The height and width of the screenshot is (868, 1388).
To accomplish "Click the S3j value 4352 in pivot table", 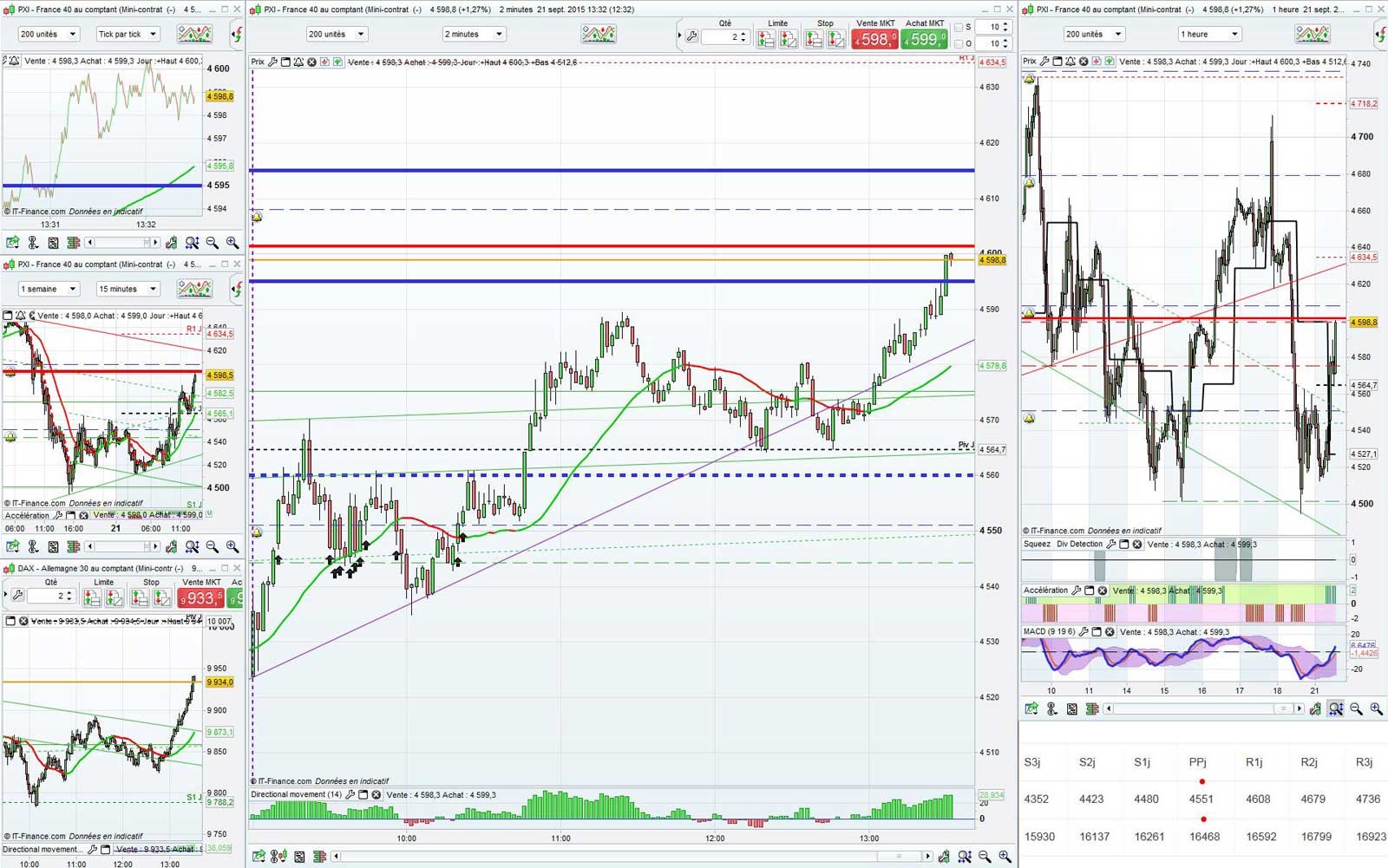I will [x=1036, y=799].
